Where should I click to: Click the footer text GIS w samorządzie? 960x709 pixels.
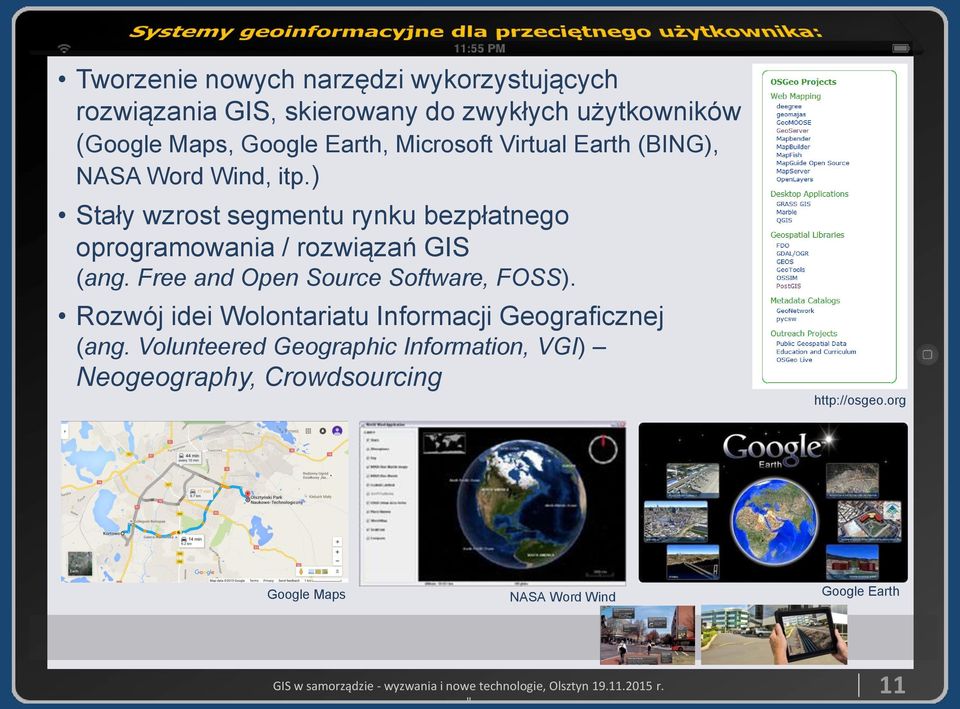click(468, 686)
